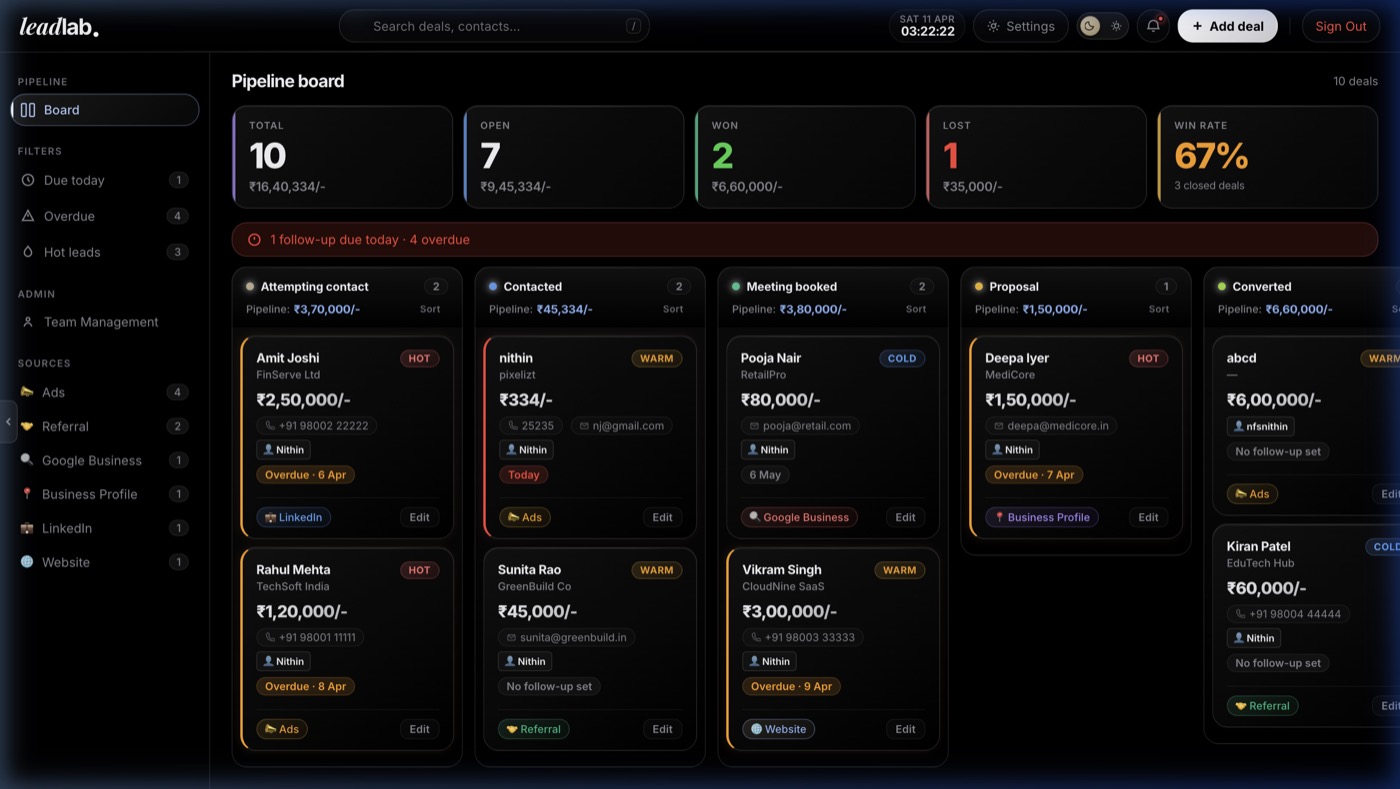The width and height of the screenshot is (1400, 789).
Task: Select the Due today filter
Action: click(x=74, y=180)
